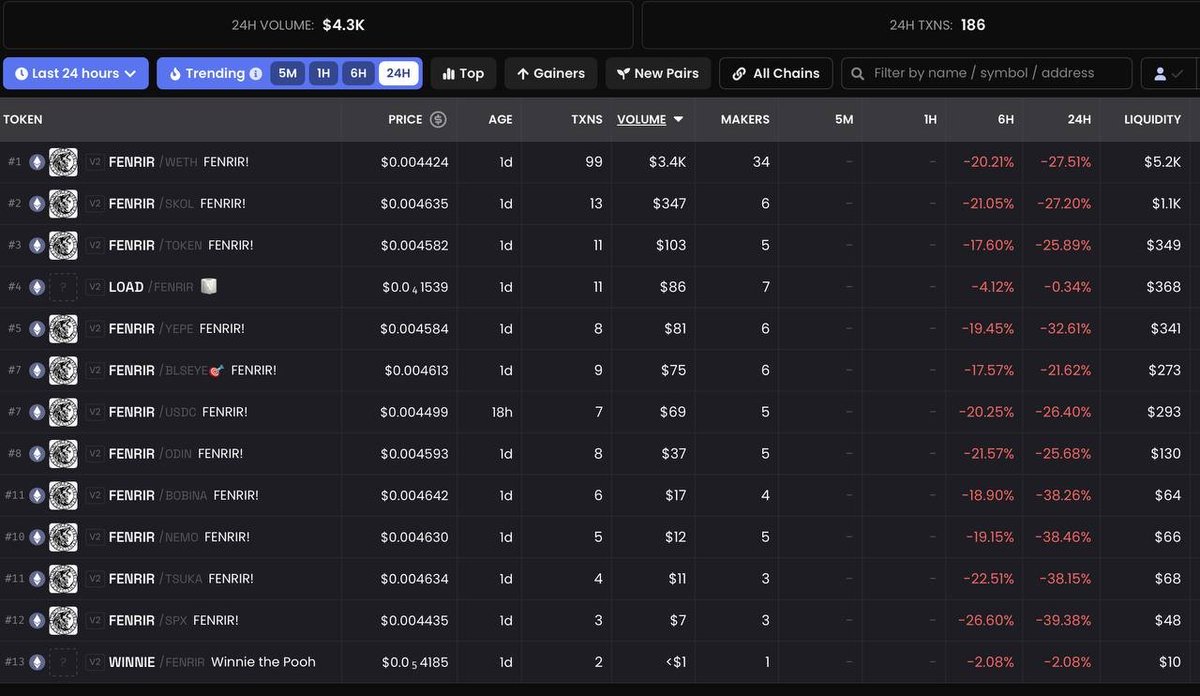Click the price $0.004424
Viewport: 1200px width, 696px height.
click(x=414, y=162)
